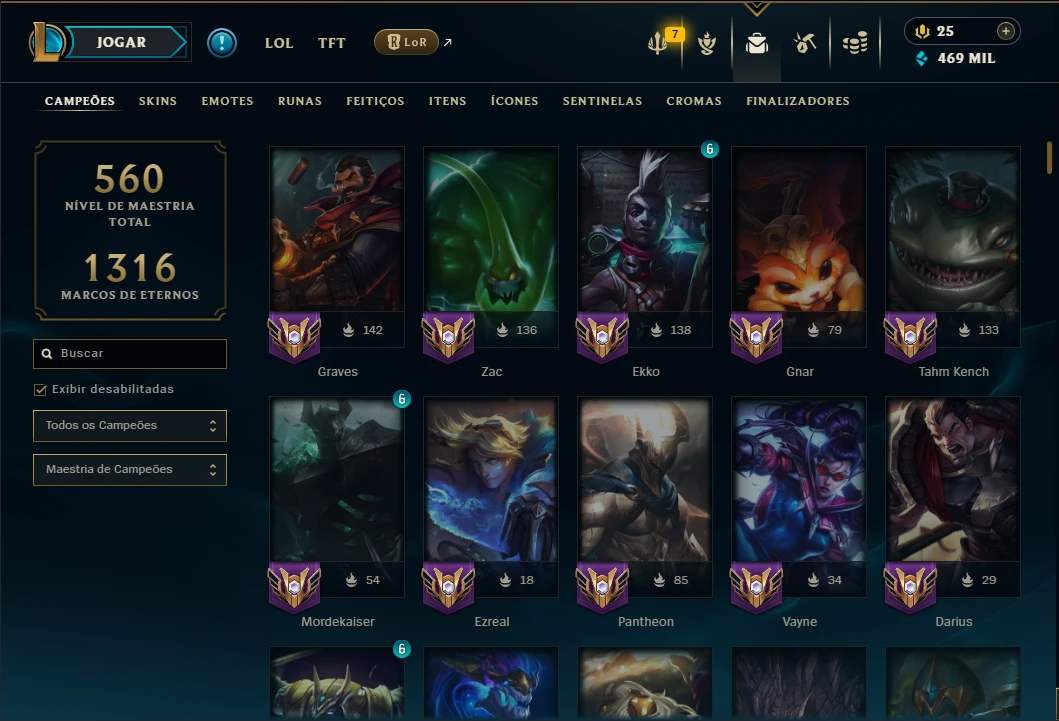Open the notifications alert icon

222,43
